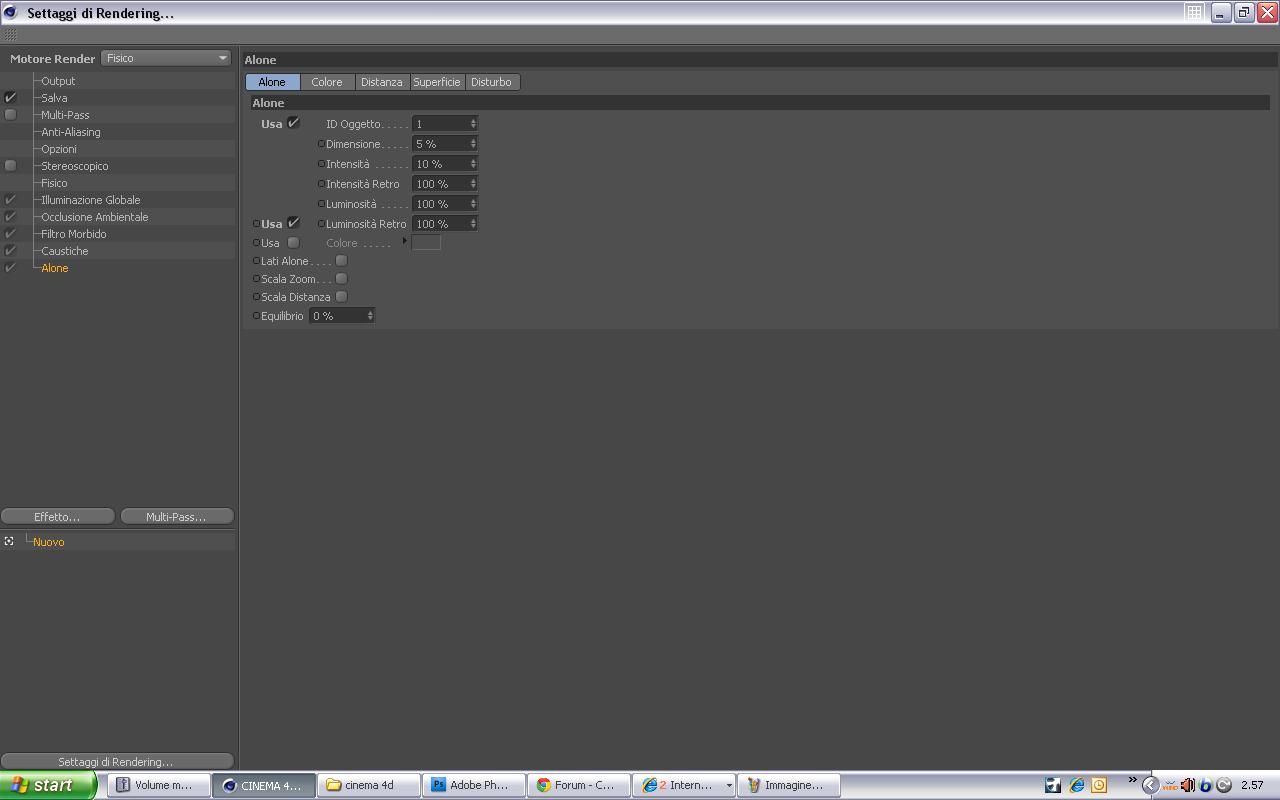Open the Windows start button

click(x=48, y=785)
